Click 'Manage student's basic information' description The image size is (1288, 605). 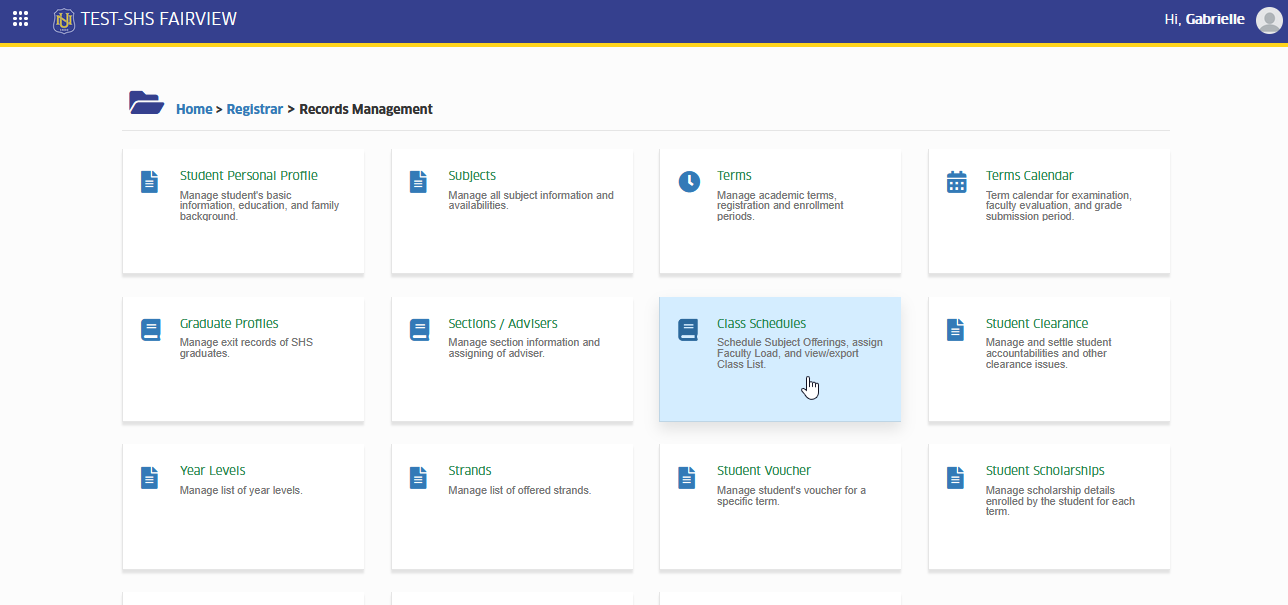pos(260,206)
